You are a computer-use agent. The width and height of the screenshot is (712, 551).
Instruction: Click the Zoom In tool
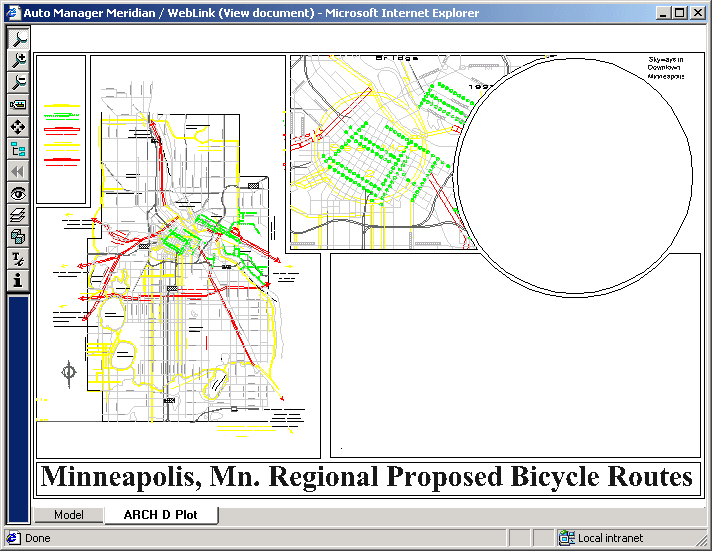(18, 60)
